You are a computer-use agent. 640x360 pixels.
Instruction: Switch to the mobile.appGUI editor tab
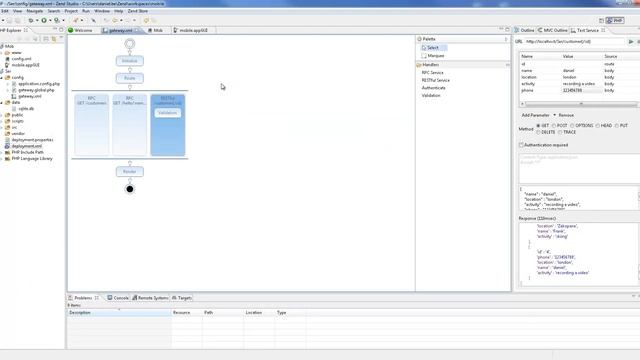[191, 30]
